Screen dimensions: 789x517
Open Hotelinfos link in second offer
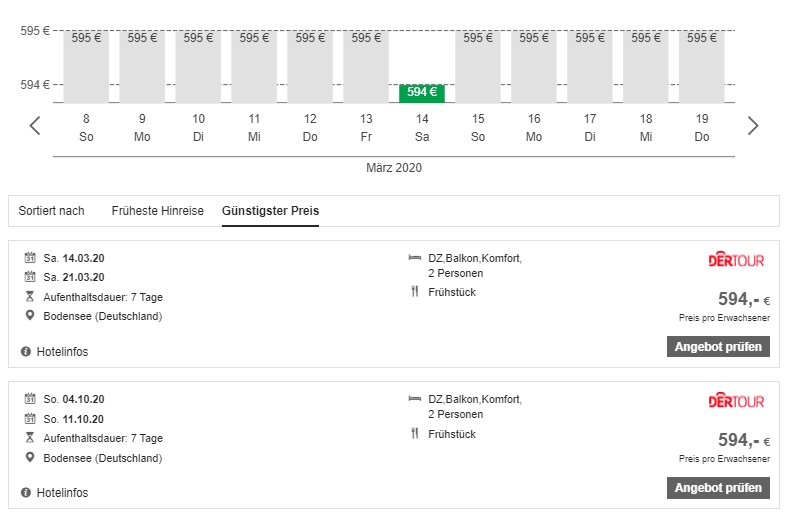click(x=62, y=493)
